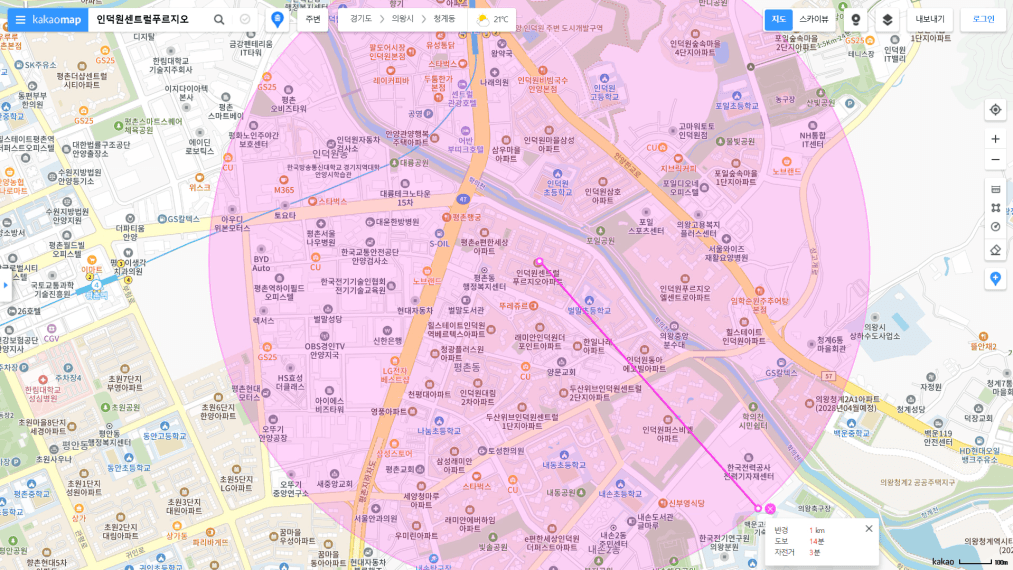Open the kakaomap hamburger menu

20,19
